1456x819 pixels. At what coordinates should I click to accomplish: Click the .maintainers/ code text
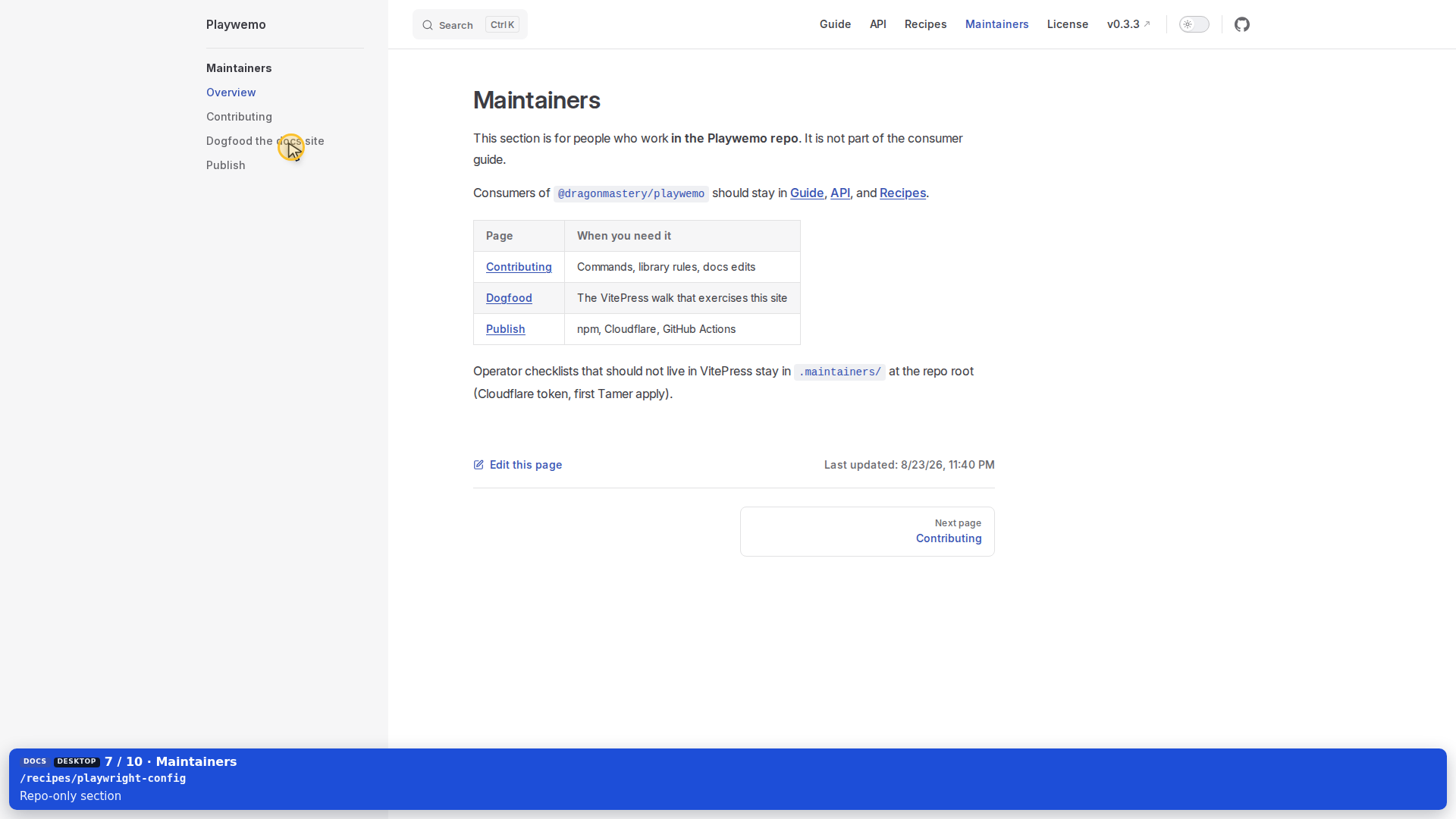pyautogui.click(x=839, y=372)
